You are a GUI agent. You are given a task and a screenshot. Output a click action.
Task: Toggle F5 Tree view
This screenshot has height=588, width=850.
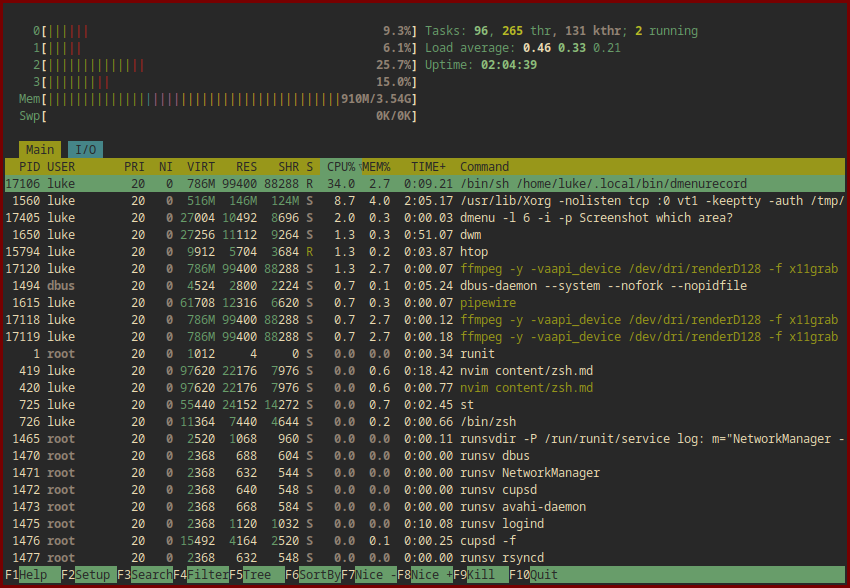click(256, 575)
